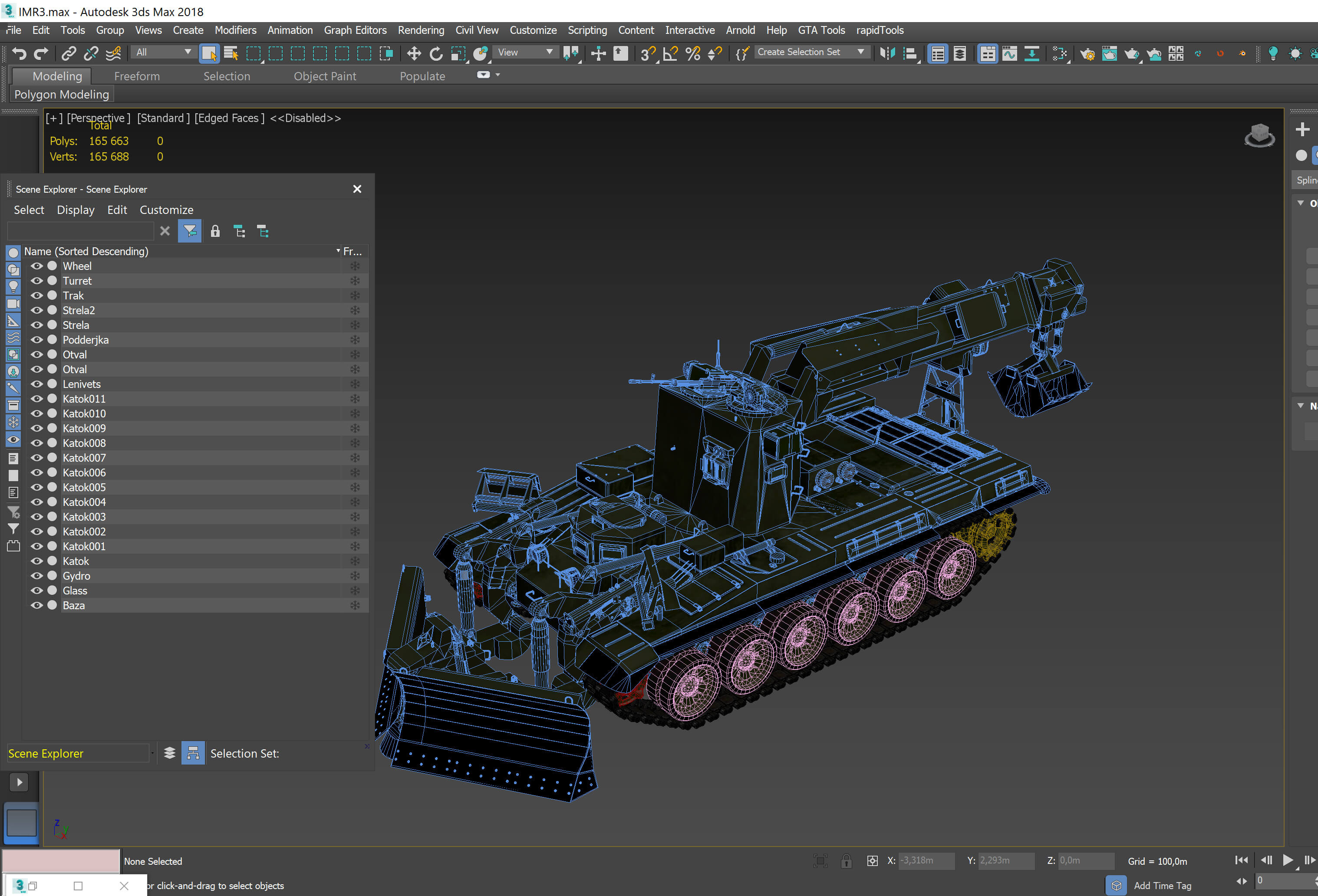Viewport: 1318px width, 896px height.
Task: Toggle selection lock padlock in status bar
Action: coord(846,861)
